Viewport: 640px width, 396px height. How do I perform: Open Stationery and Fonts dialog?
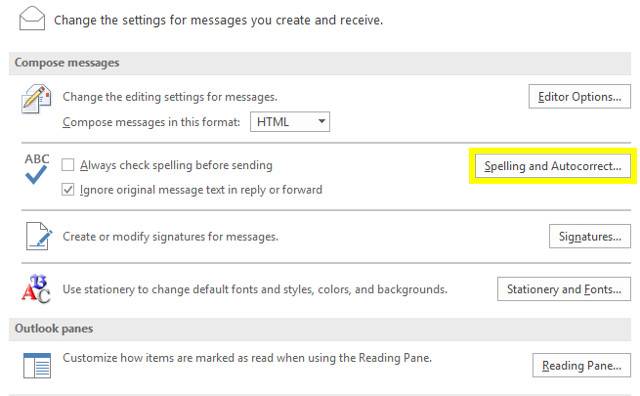point(564,289)
